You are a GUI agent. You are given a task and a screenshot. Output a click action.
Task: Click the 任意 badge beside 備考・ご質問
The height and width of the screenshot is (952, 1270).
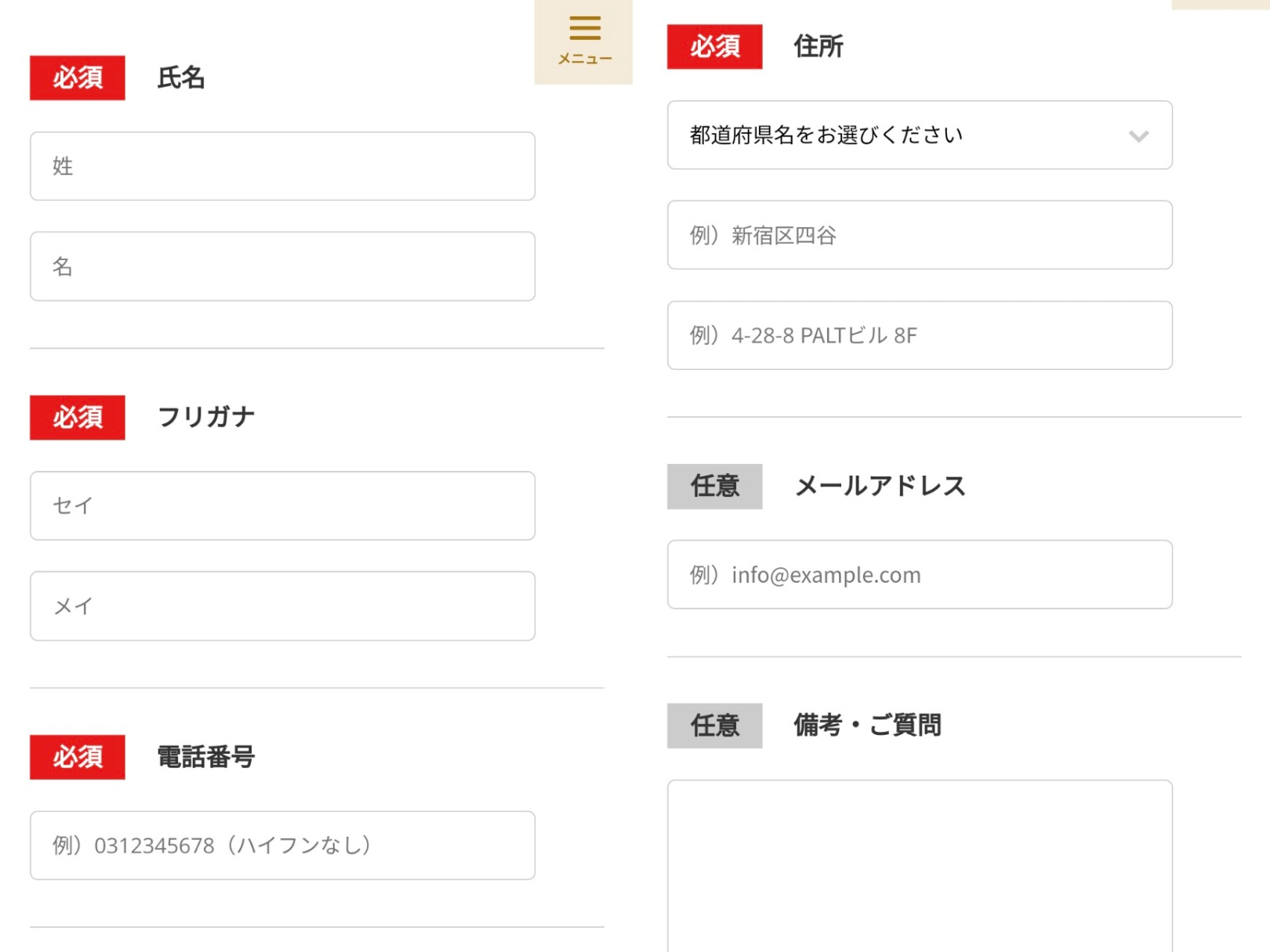tap(714, 726)
